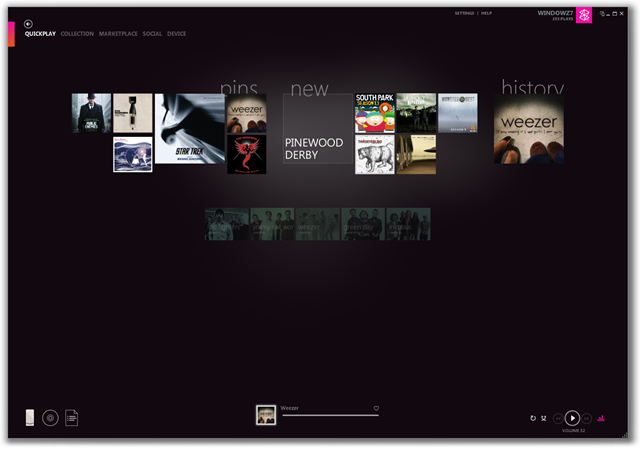Open Settings link
The width and height of the screenshot is (640, 449).
click(464, 13)
